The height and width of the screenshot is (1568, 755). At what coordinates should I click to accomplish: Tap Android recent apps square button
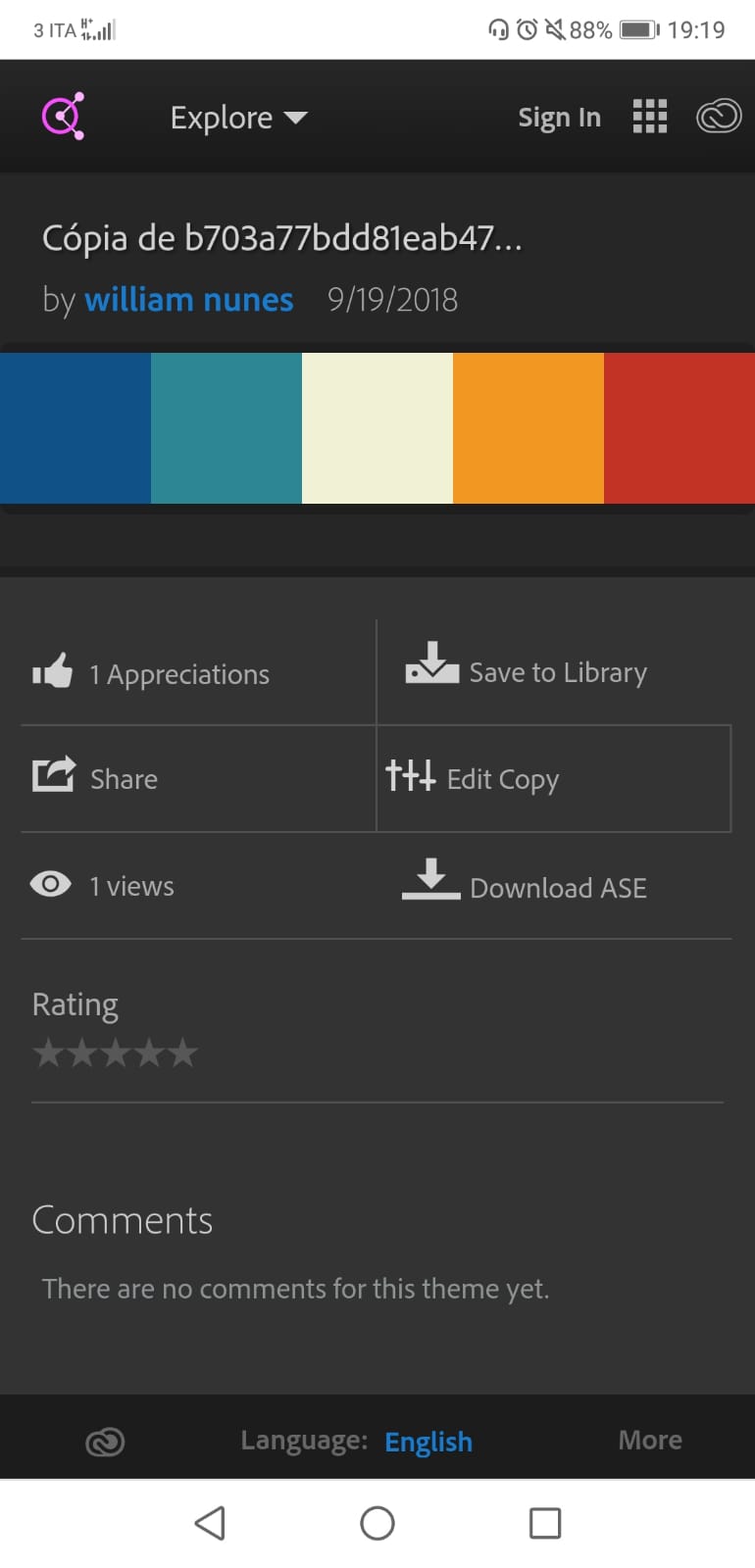(x=545, y=1523)
